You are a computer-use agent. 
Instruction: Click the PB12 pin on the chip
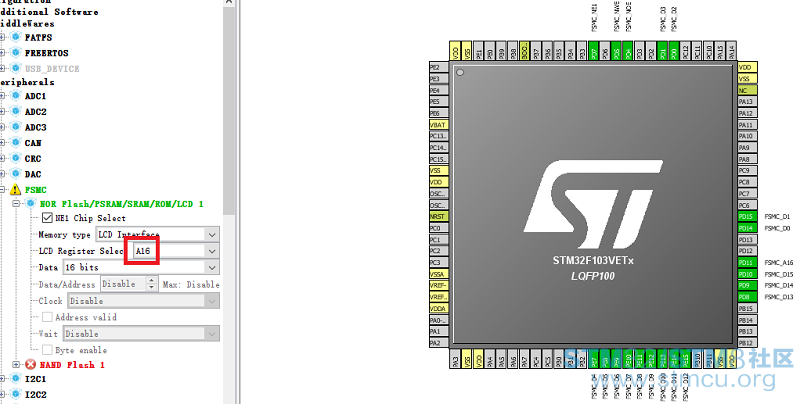click(x=747, y=343)
